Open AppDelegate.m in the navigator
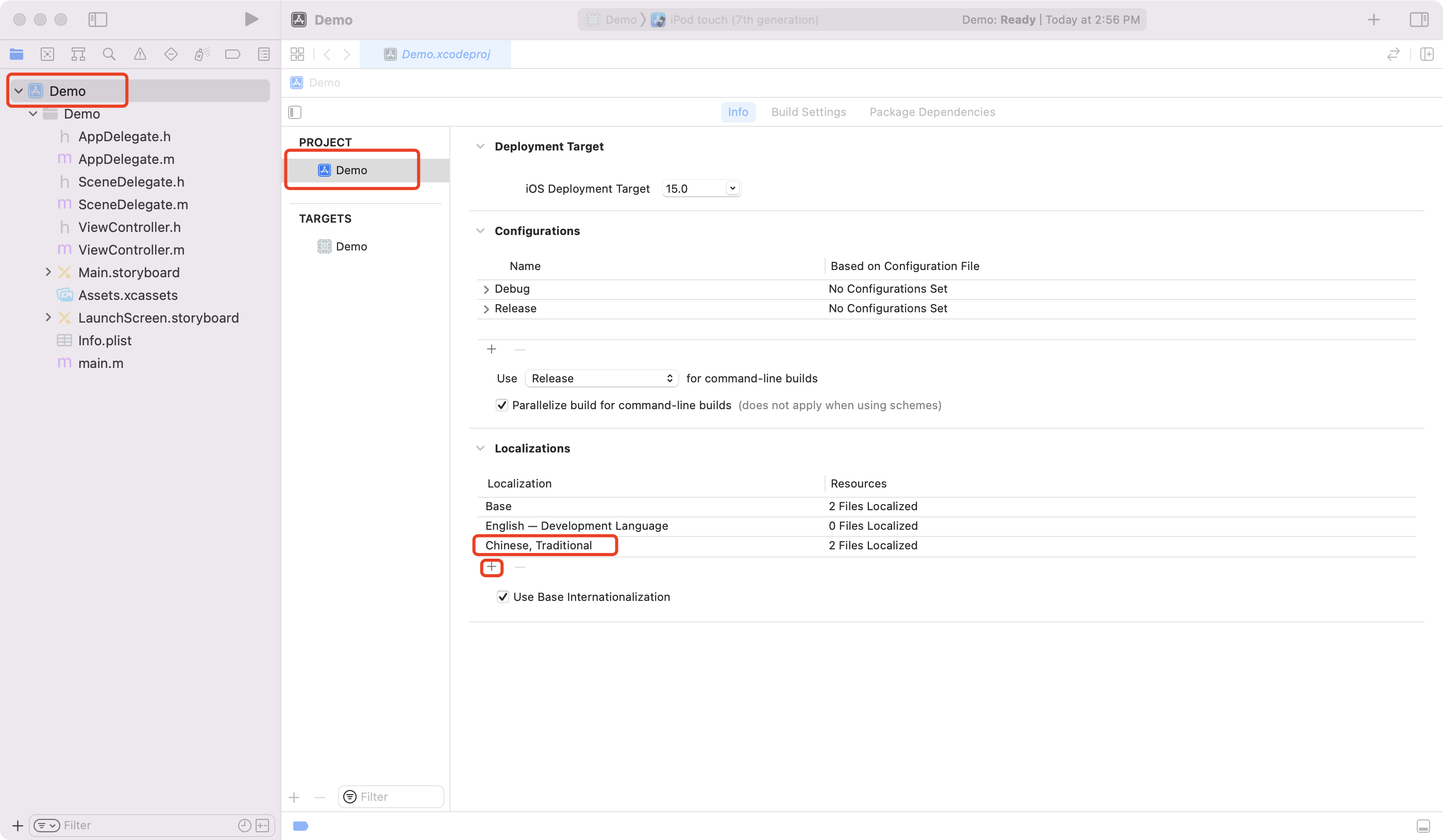 (x=127, y=159)
